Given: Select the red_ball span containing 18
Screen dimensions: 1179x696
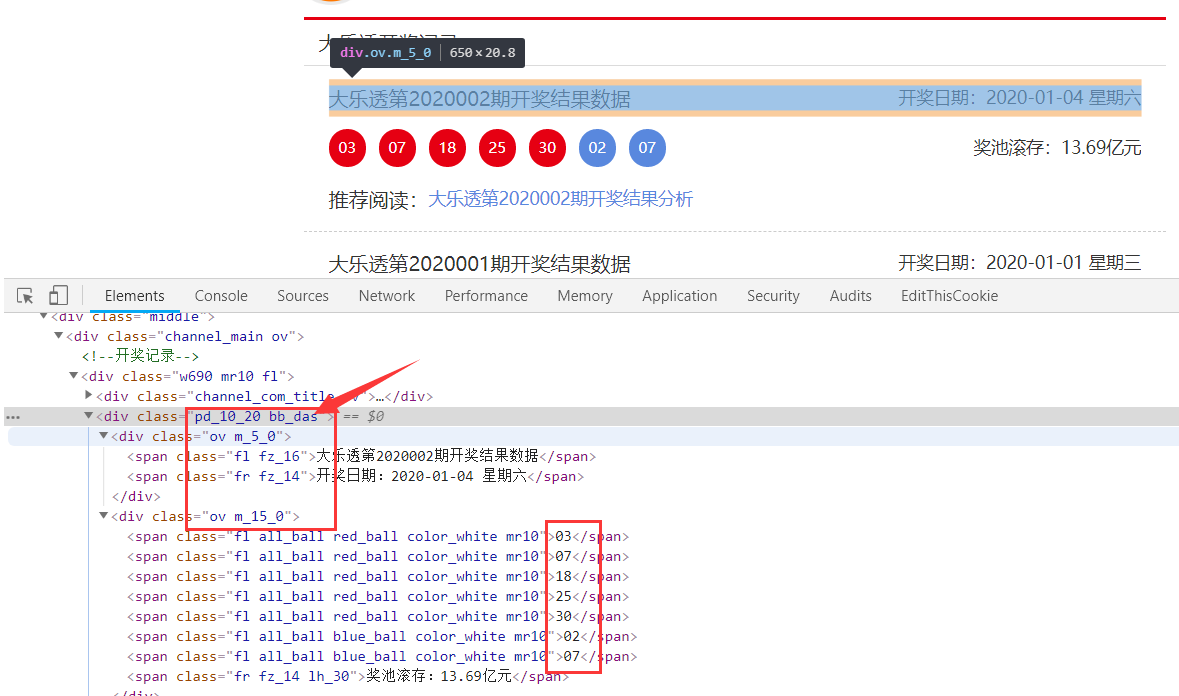Looking at the screenshot, I should [x=377, y=576].
